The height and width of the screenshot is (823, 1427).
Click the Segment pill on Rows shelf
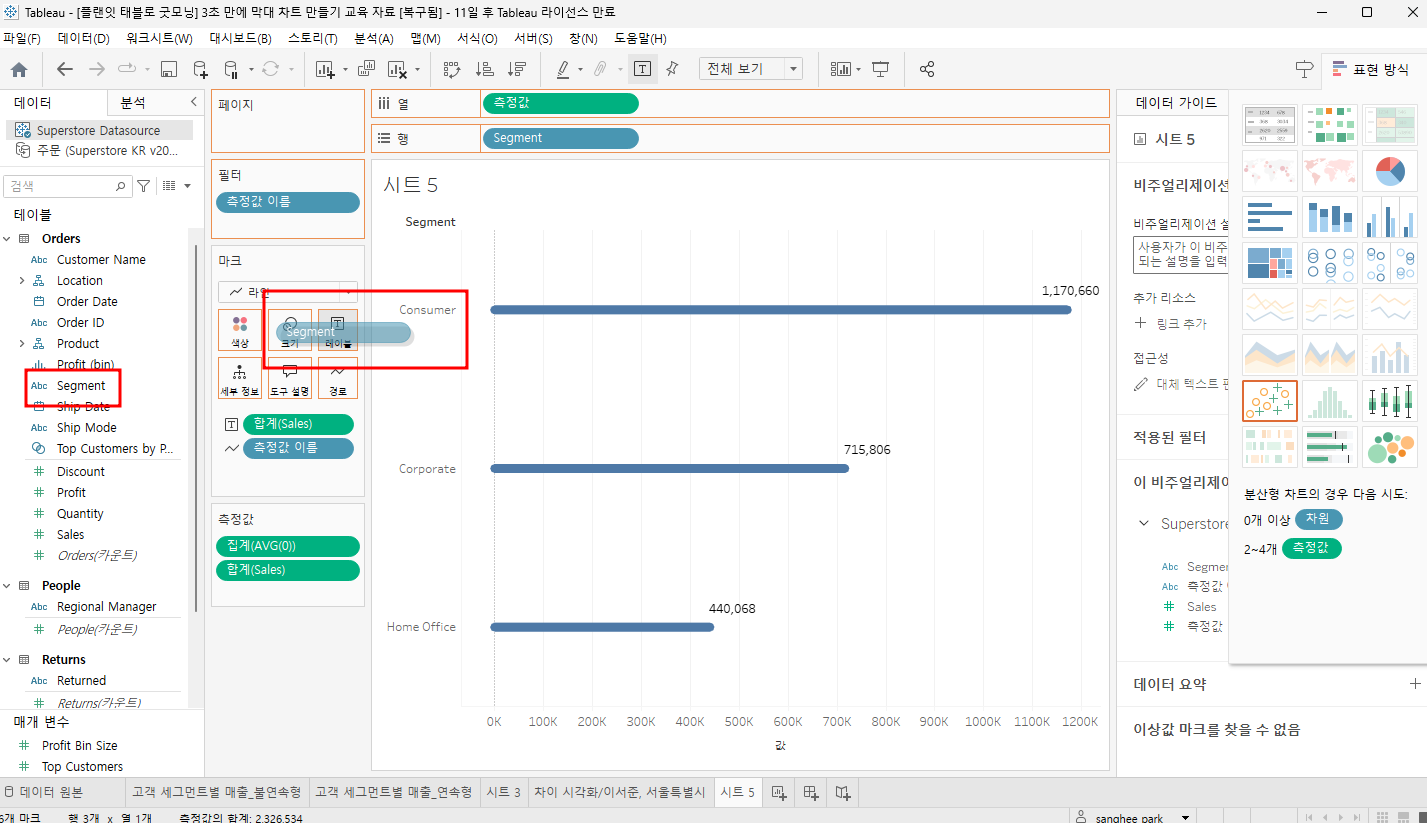560,138
